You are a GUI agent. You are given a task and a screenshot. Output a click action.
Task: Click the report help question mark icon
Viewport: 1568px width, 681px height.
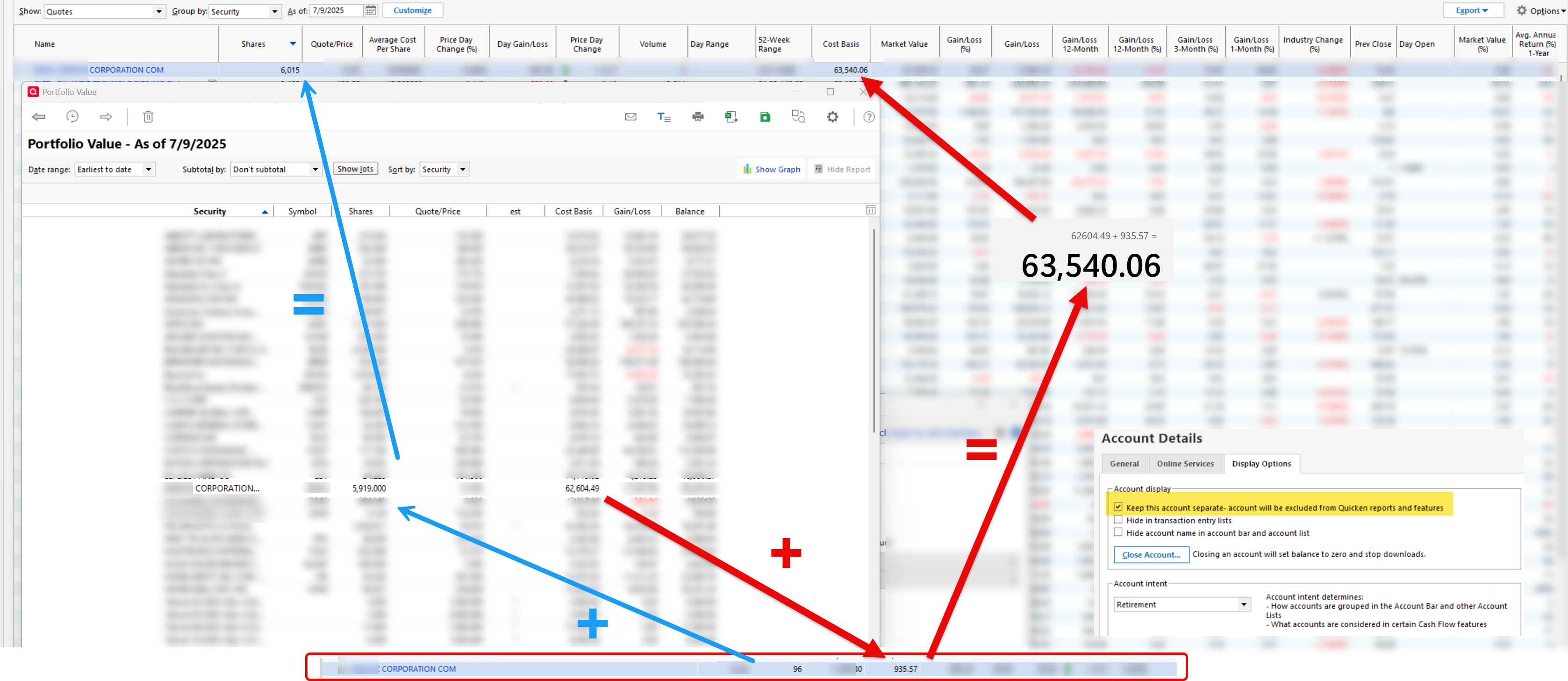pyautogui.click(x=869, y=117)
